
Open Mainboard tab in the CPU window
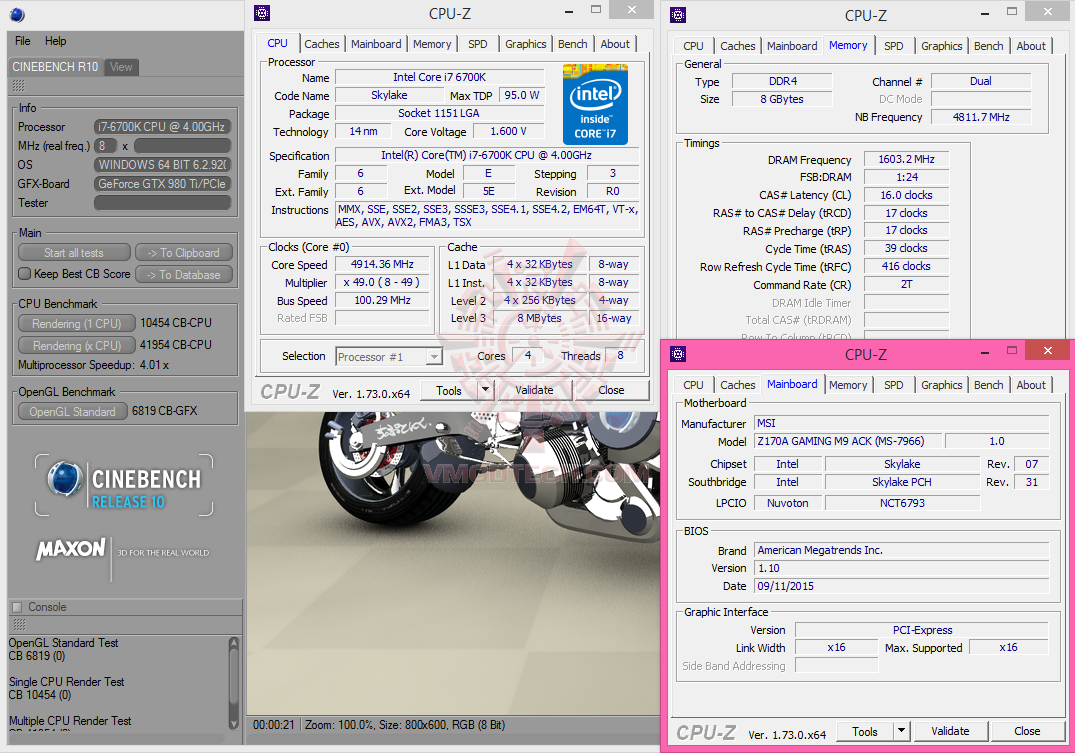(x=376, y=44)
